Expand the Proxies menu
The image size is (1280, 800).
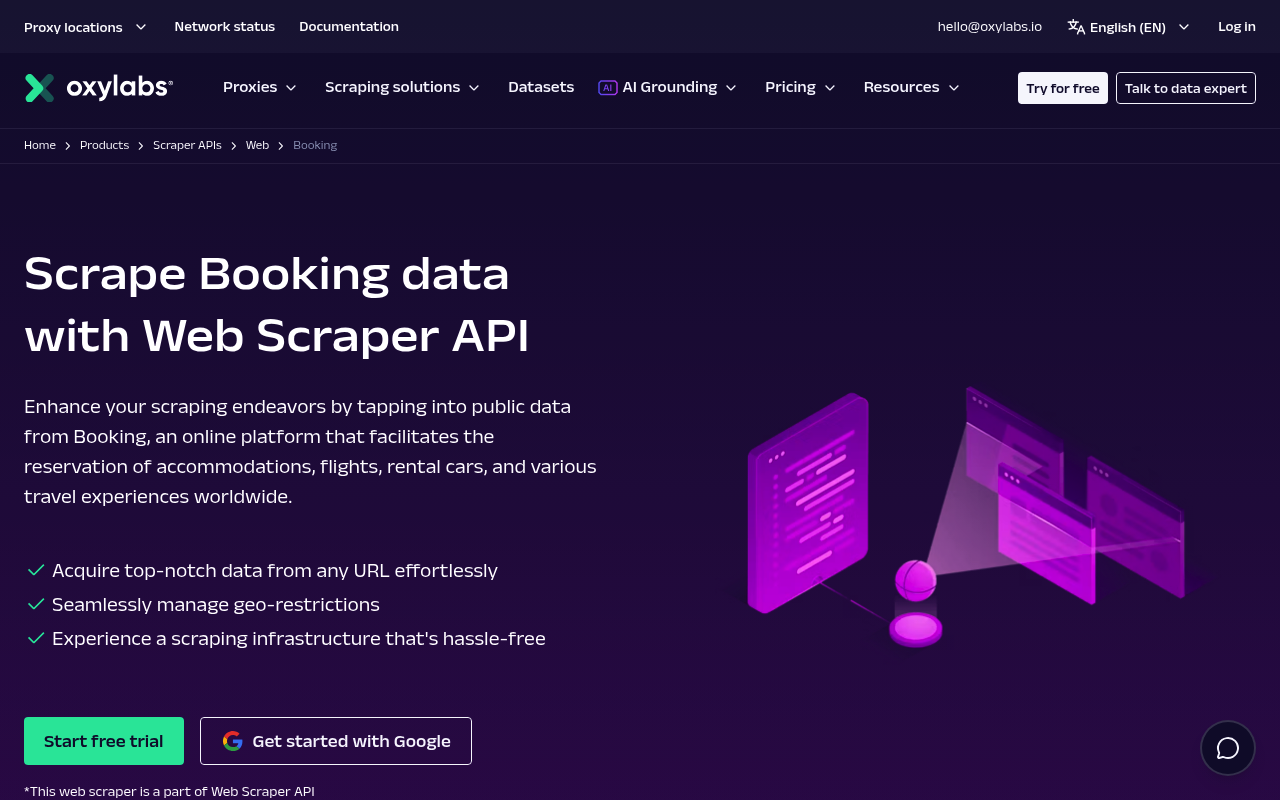click(x=260, y=88)
